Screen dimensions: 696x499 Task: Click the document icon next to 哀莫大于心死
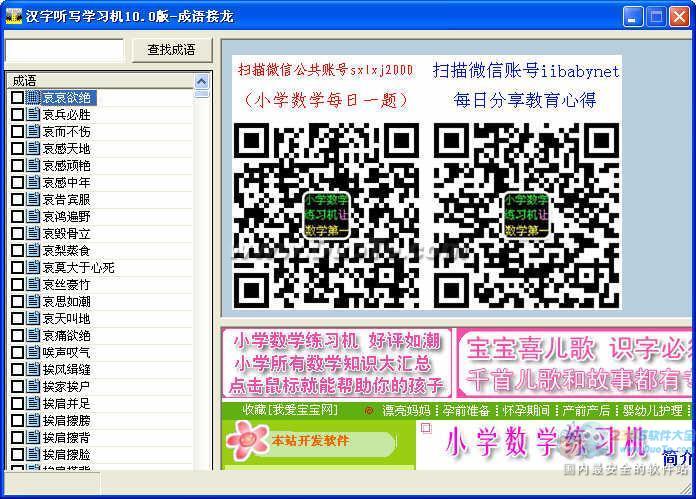pyautogui.click(x=33, y=268)
